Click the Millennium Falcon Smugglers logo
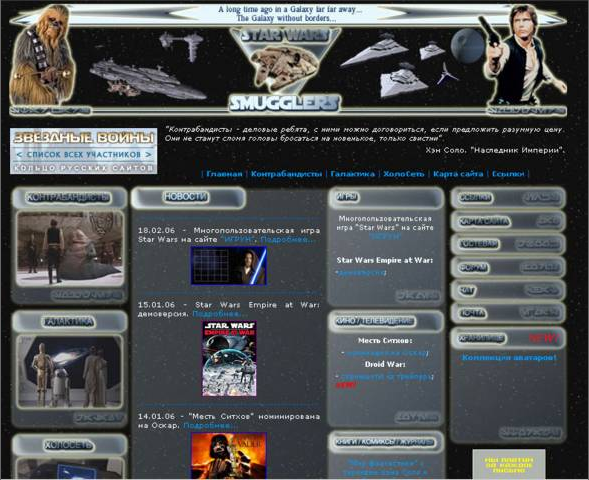589x480 pixels. (x=285, y=69)
